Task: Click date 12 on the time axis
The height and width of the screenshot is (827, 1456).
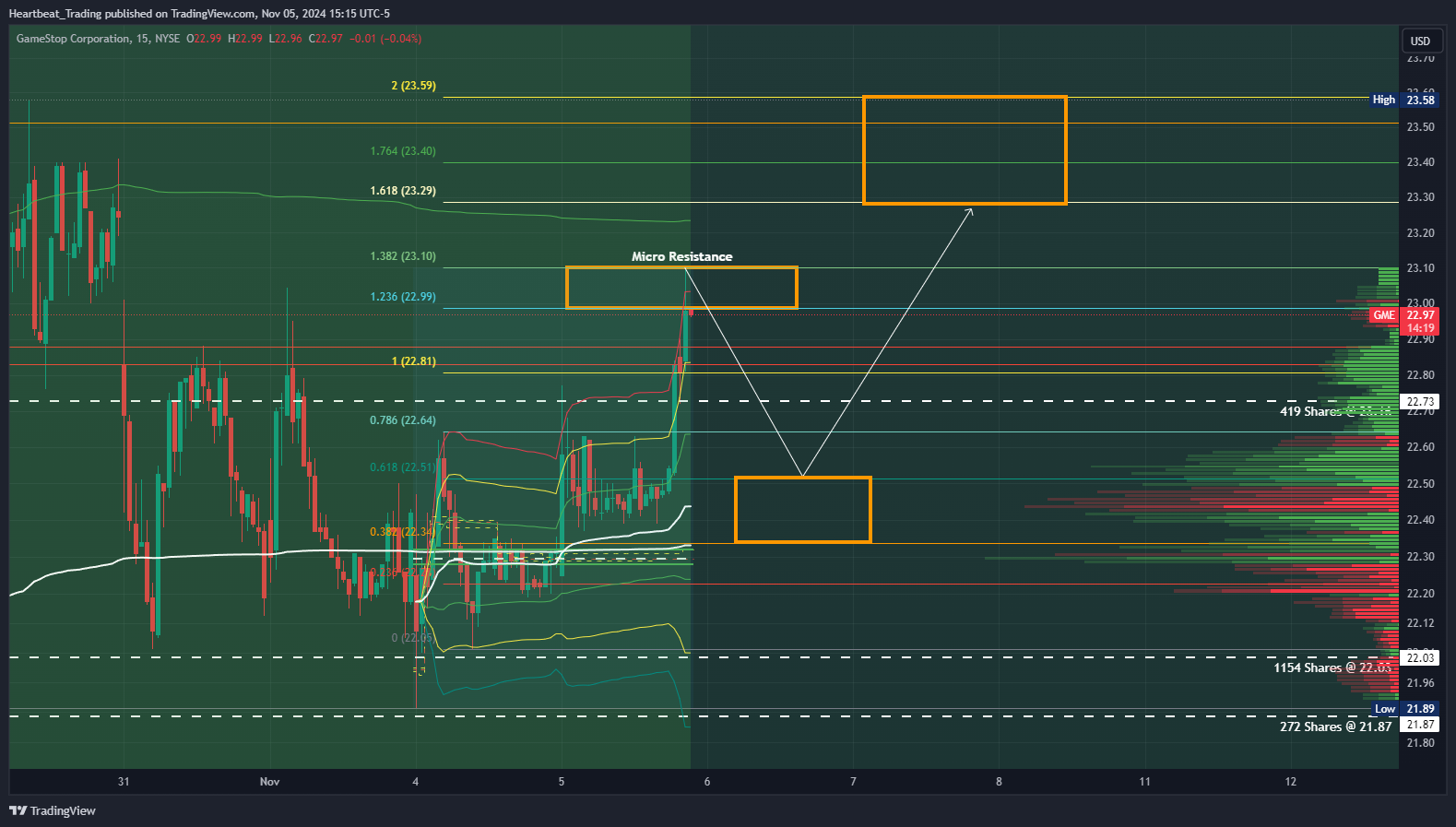Action: tap(1290, 781)
